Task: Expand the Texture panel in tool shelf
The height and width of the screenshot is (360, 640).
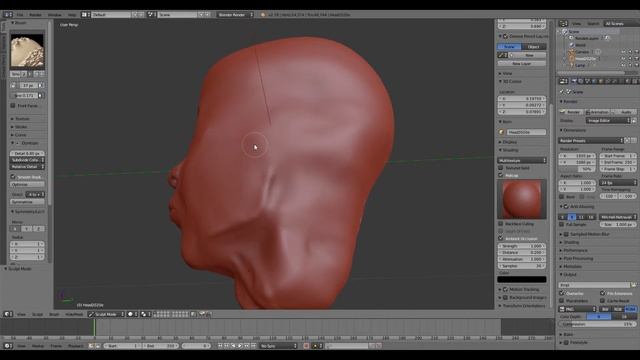Action: tap(22, 119)
